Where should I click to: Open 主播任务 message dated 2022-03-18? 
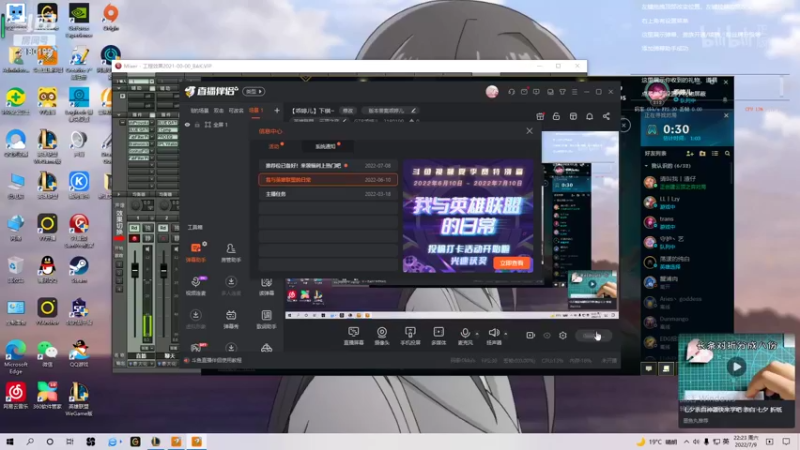(328, 194)
